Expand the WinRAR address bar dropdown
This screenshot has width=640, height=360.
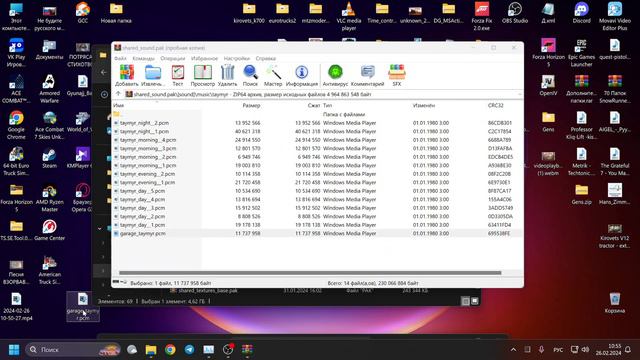519,94
